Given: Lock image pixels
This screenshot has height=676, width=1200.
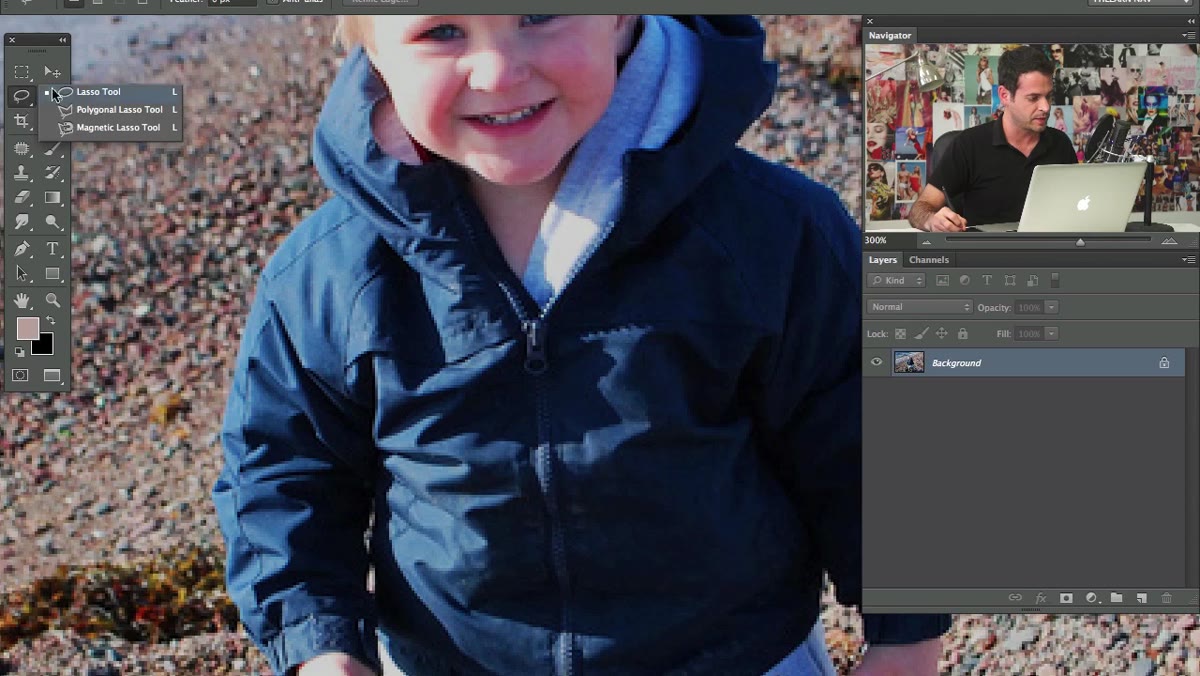Looking at the screenshot, I should 921,334.
